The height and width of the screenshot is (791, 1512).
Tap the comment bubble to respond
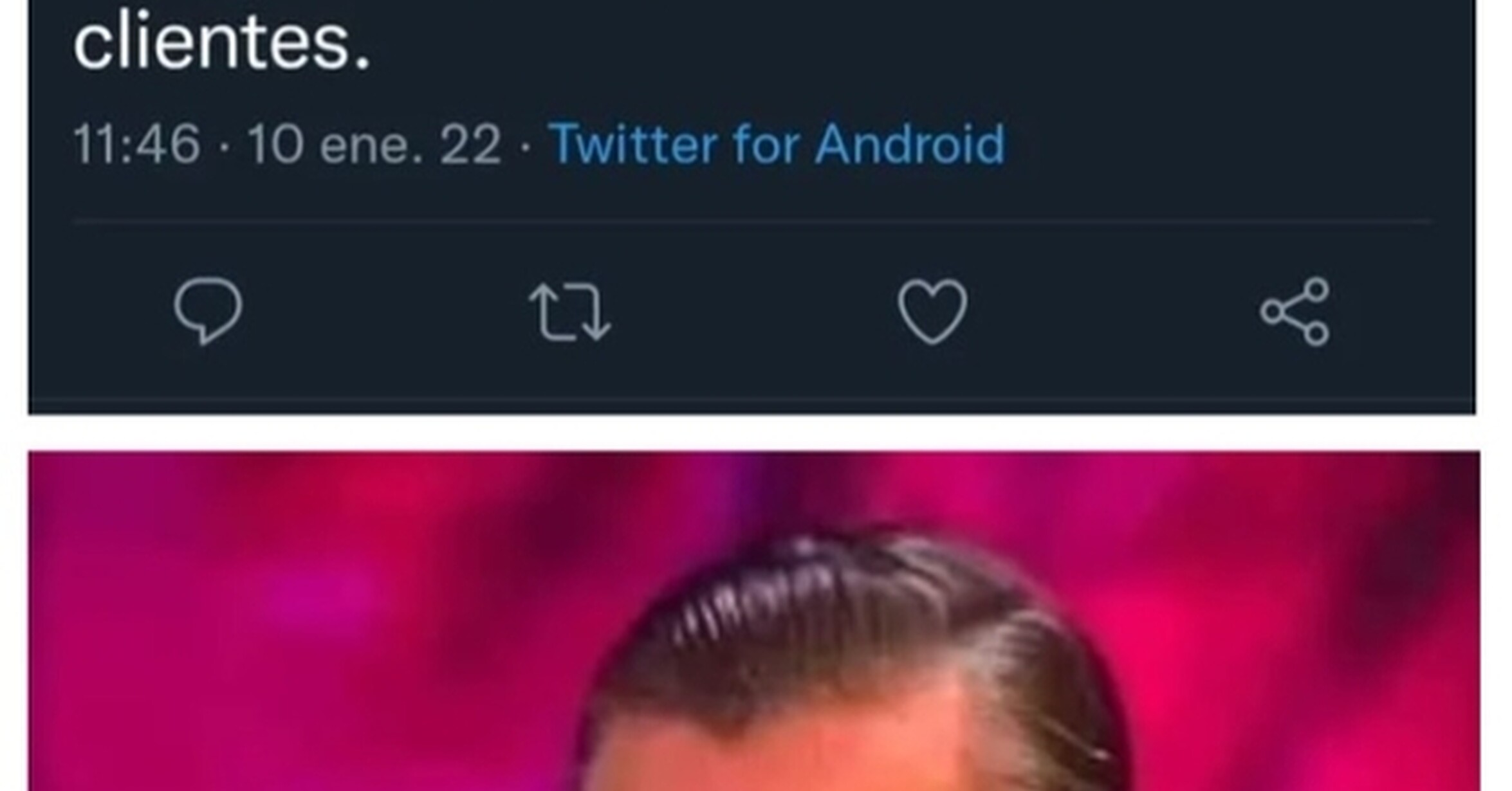(x=207, y=311)
